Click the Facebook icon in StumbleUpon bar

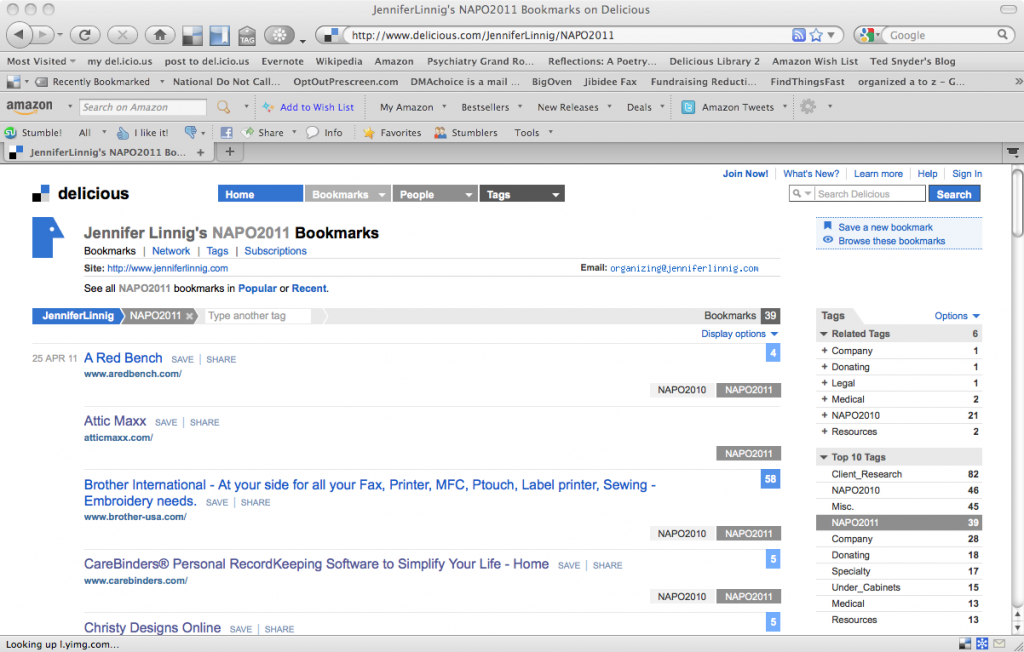227,133
